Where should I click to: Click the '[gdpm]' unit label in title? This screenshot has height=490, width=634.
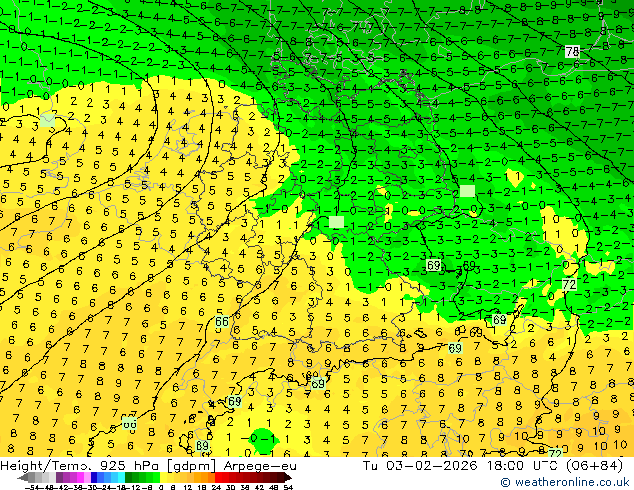(192, 466)
